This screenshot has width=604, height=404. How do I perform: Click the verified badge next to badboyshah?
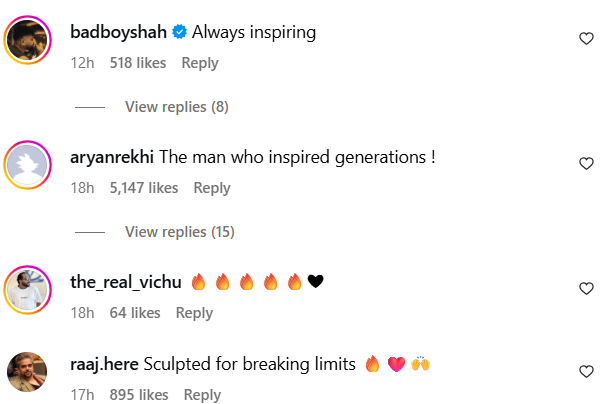coord(179,33)
